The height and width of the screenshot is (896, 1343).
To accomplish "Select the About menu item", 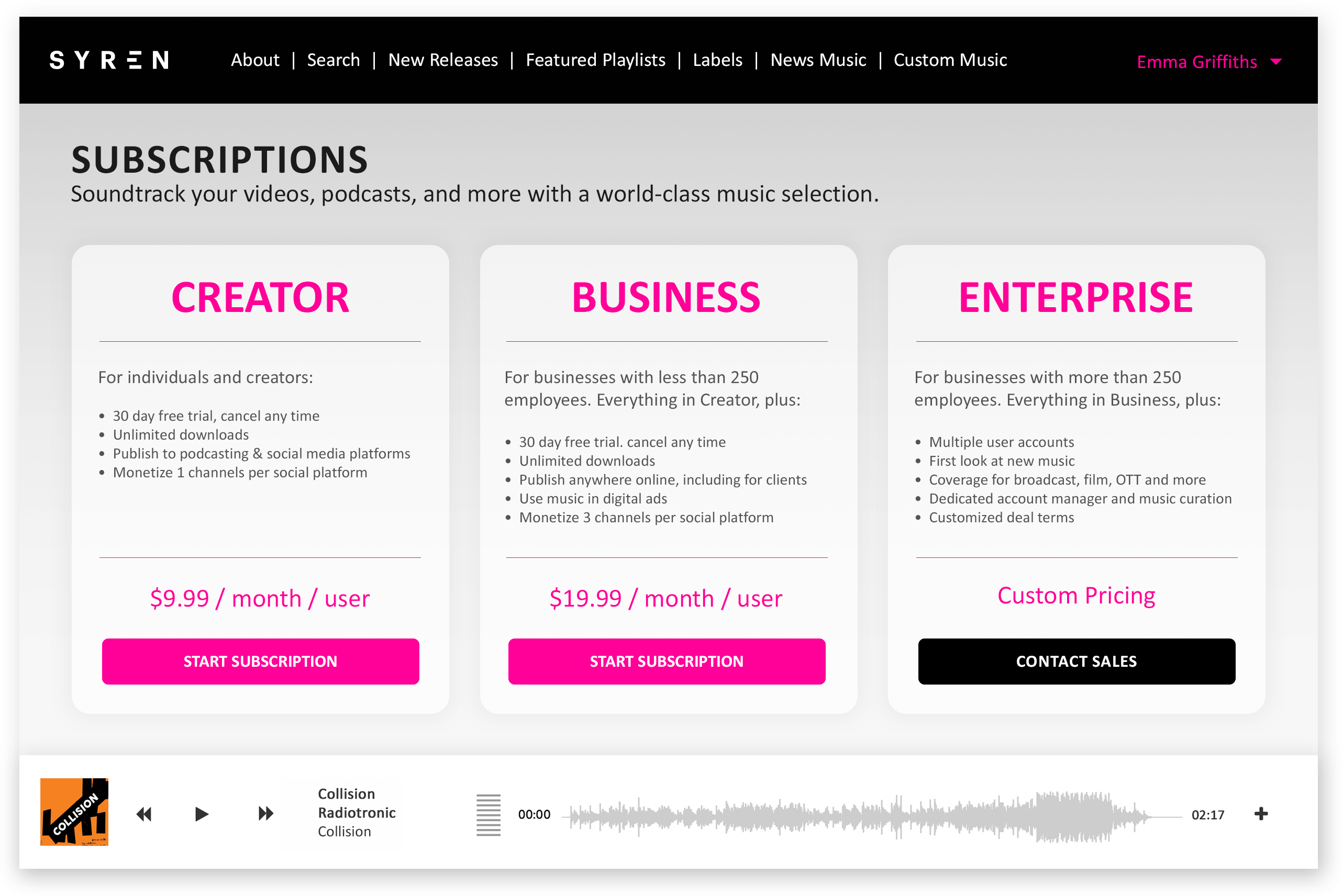I will [x=253, y=59].
